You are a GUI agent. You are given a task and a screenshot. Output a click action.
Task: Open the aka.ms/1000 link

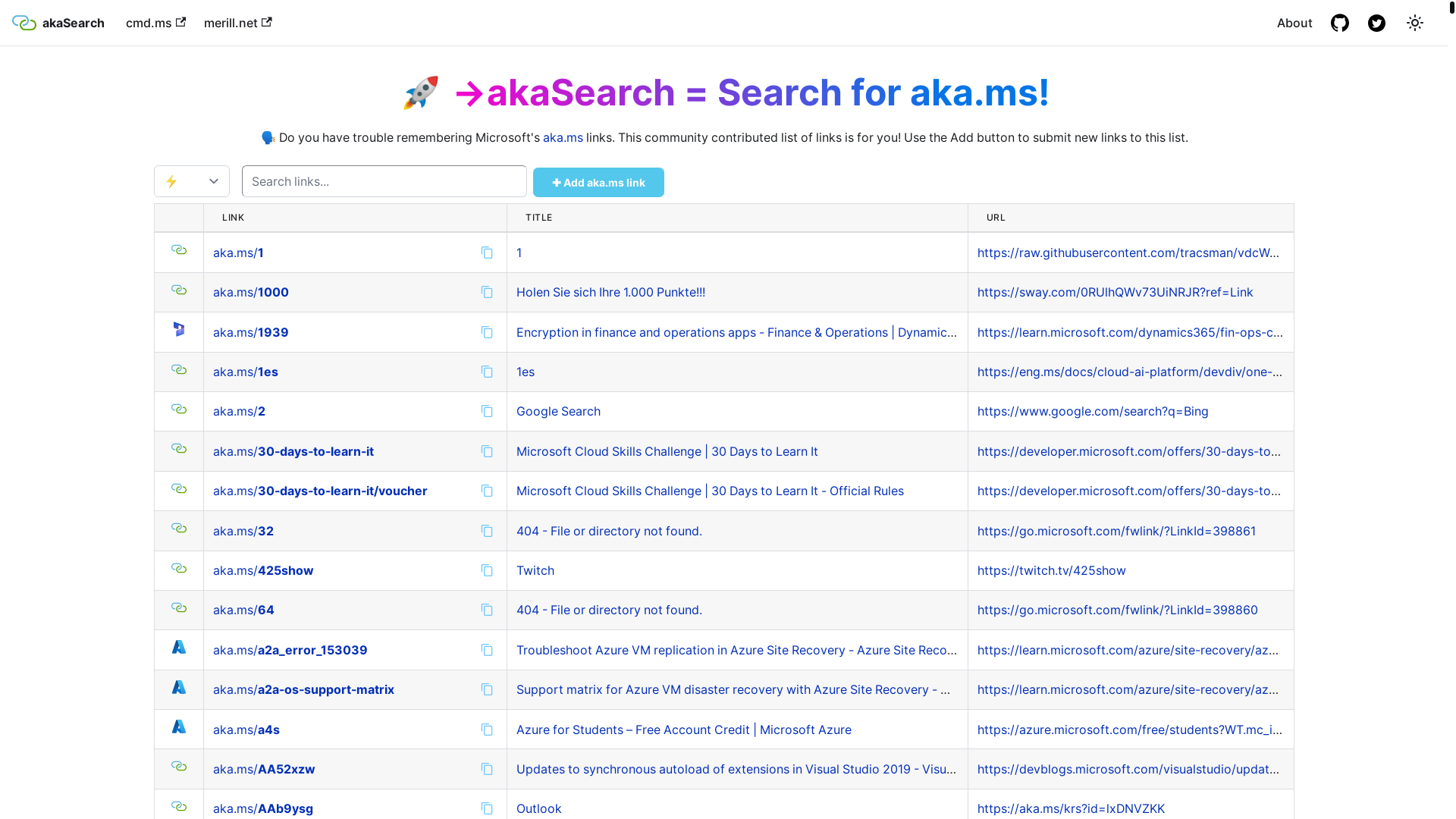pyautogui.click(x=251, y=292)
